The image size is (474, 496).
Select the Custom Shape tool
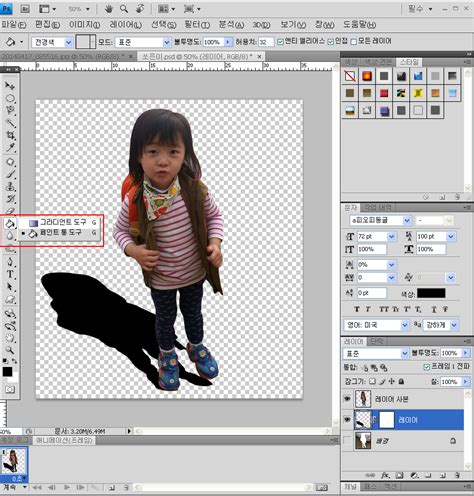10,300
